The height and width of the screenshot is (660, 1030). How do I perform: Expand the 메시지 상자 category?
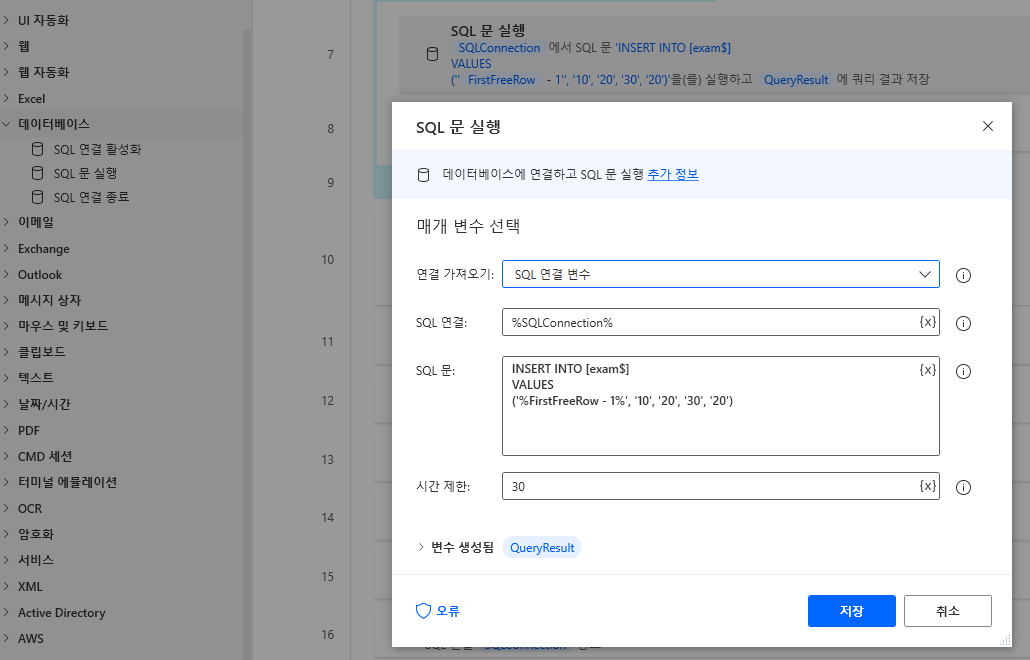pyautogui.click(x=7, y=300)
